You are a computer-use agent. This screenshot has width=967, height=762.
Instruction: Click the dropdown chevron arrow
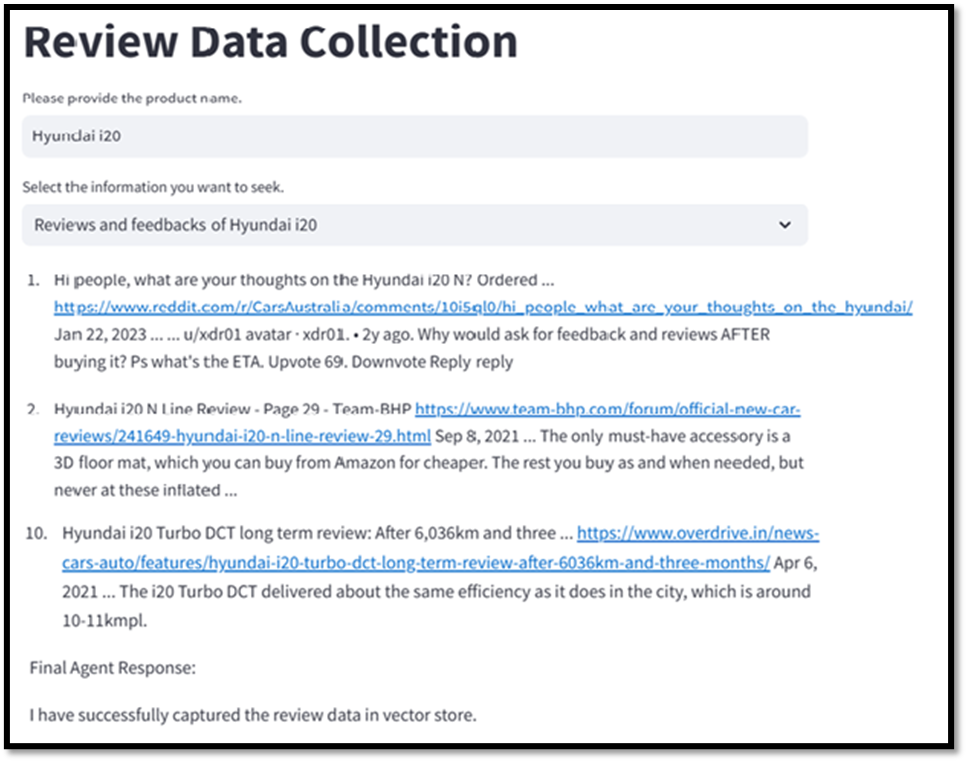pyautogui.click(x=787, y=225)
